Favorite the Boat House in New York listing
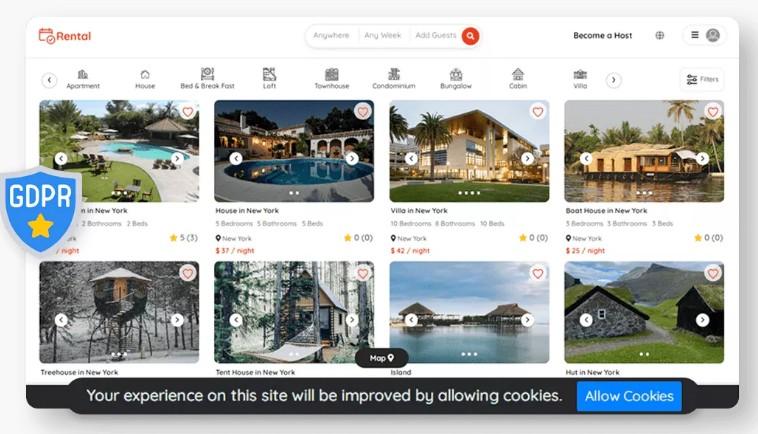This screenshot has height=434, width=758. [713, 112]
